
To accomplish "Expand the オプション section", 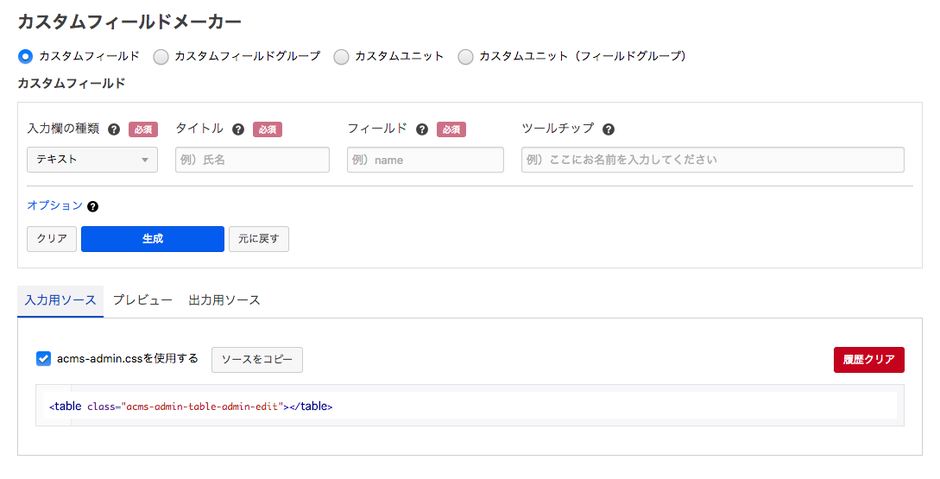I will coord(54,206).
